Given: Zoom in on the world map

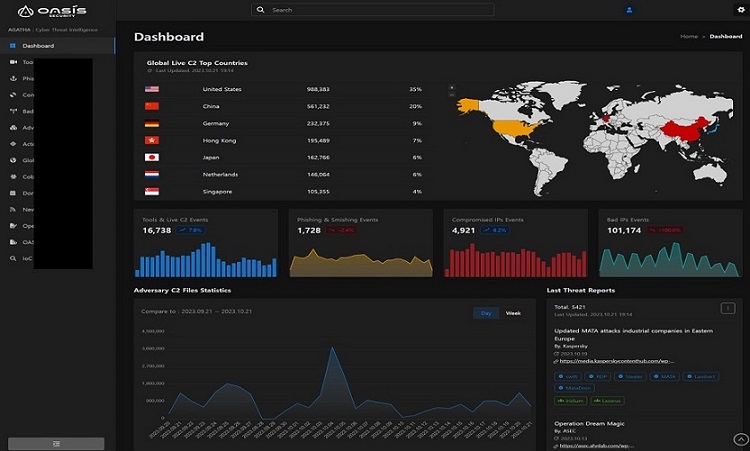Looking at the screenshot, I should coord(453,88).
